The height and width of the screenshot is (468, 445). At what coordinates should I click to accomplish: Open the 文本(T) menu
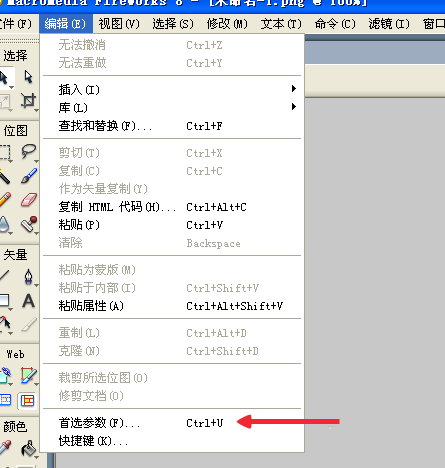281,24
